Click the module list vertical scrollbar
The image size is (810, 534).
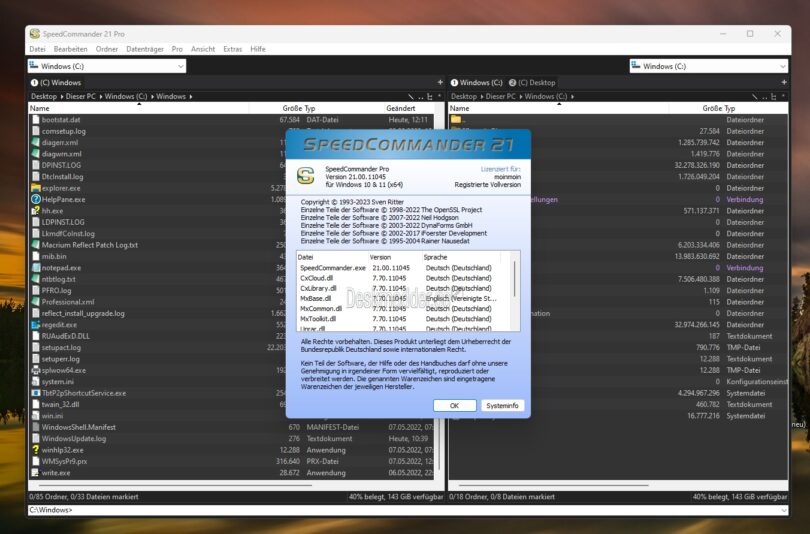[x=516, y=290]
